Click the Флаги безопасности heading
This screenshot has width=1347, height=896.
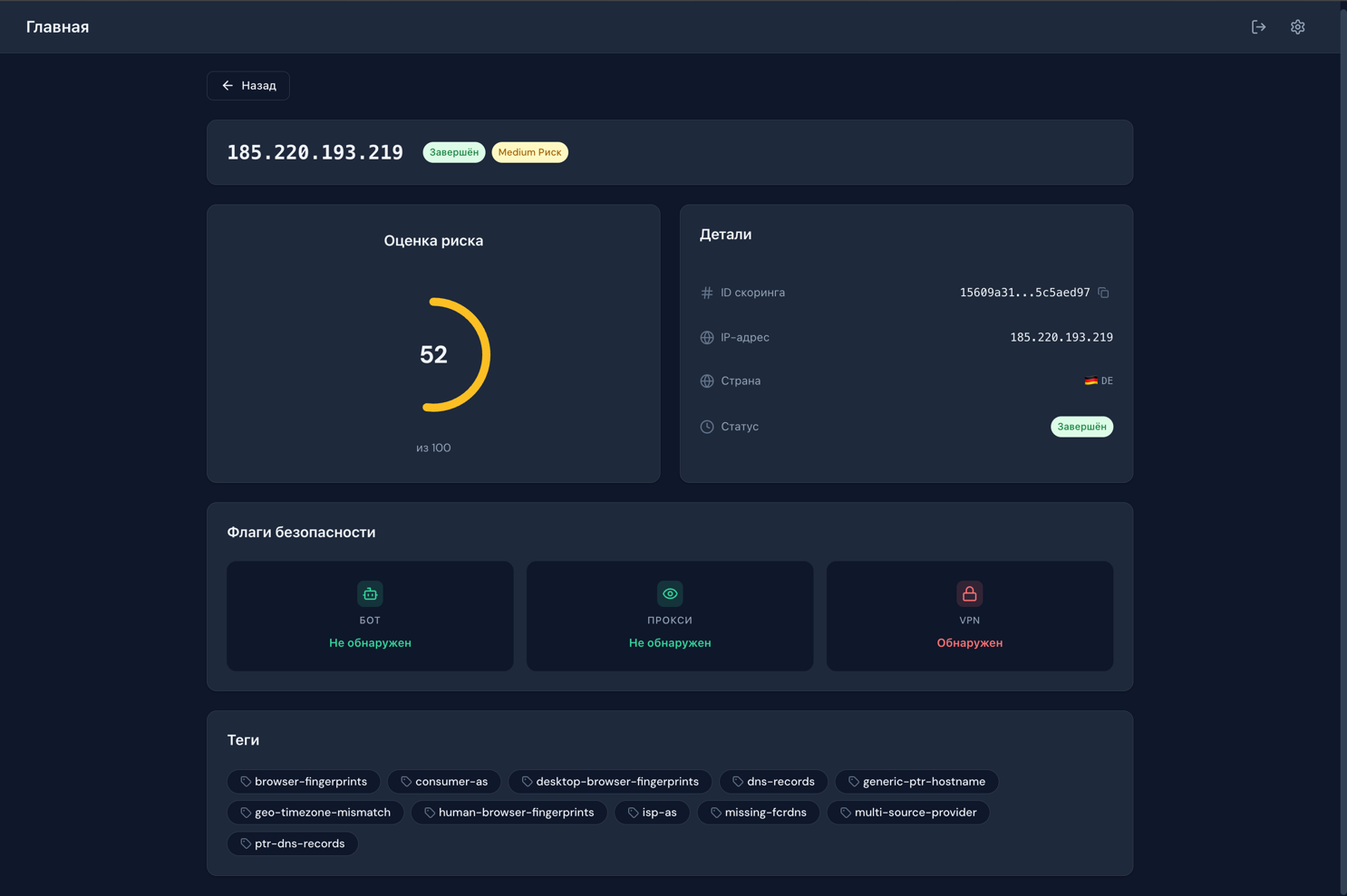pos(301,533)
